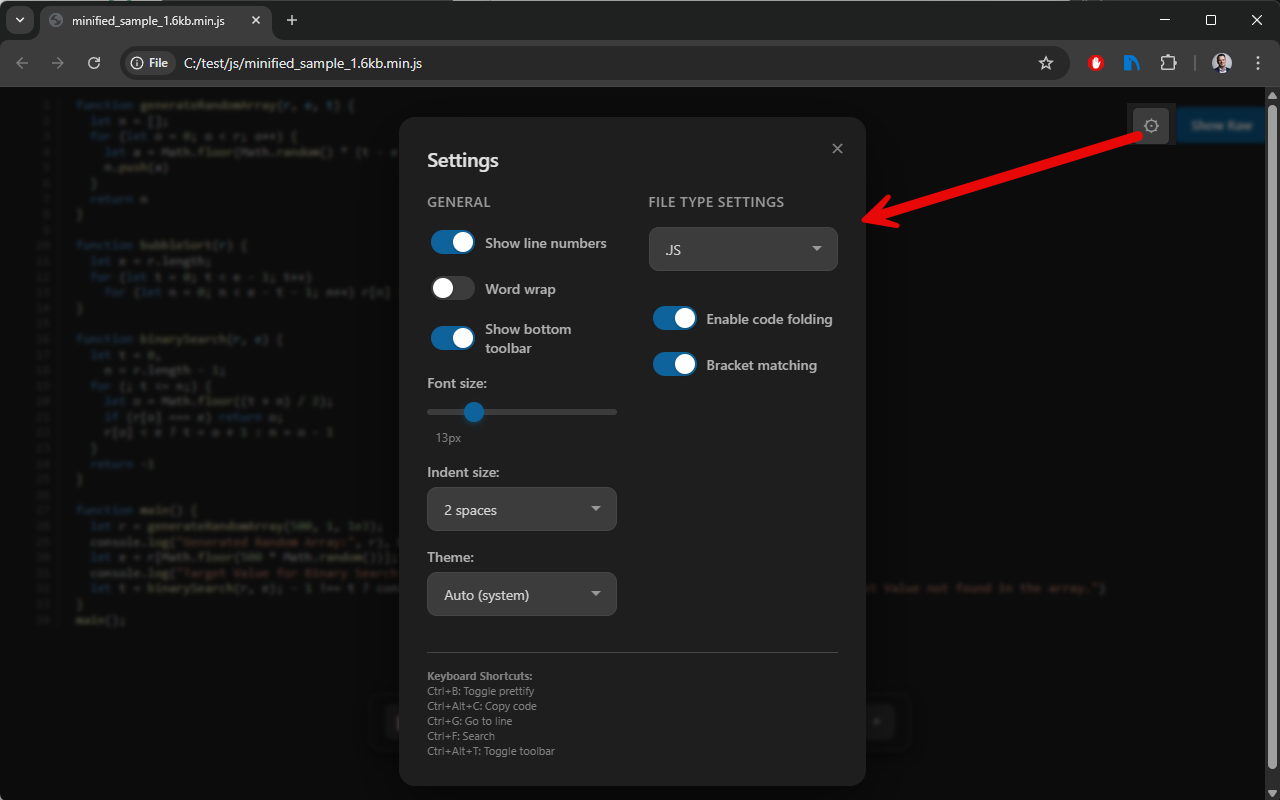
Task: Open Chrome's three-dot menu
Action: (1257, 62)
